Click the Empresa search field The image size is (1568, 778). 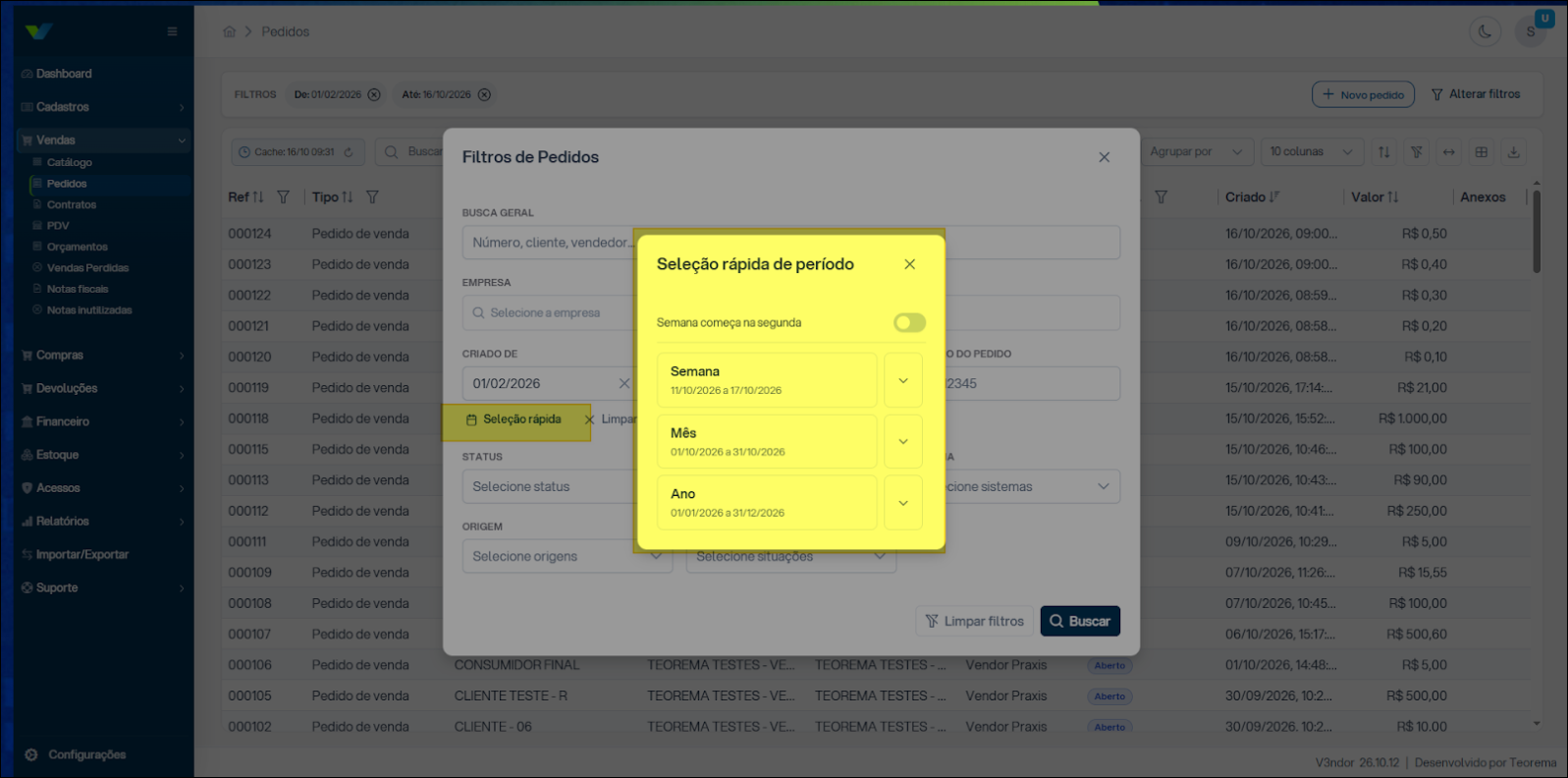[550, 312]
